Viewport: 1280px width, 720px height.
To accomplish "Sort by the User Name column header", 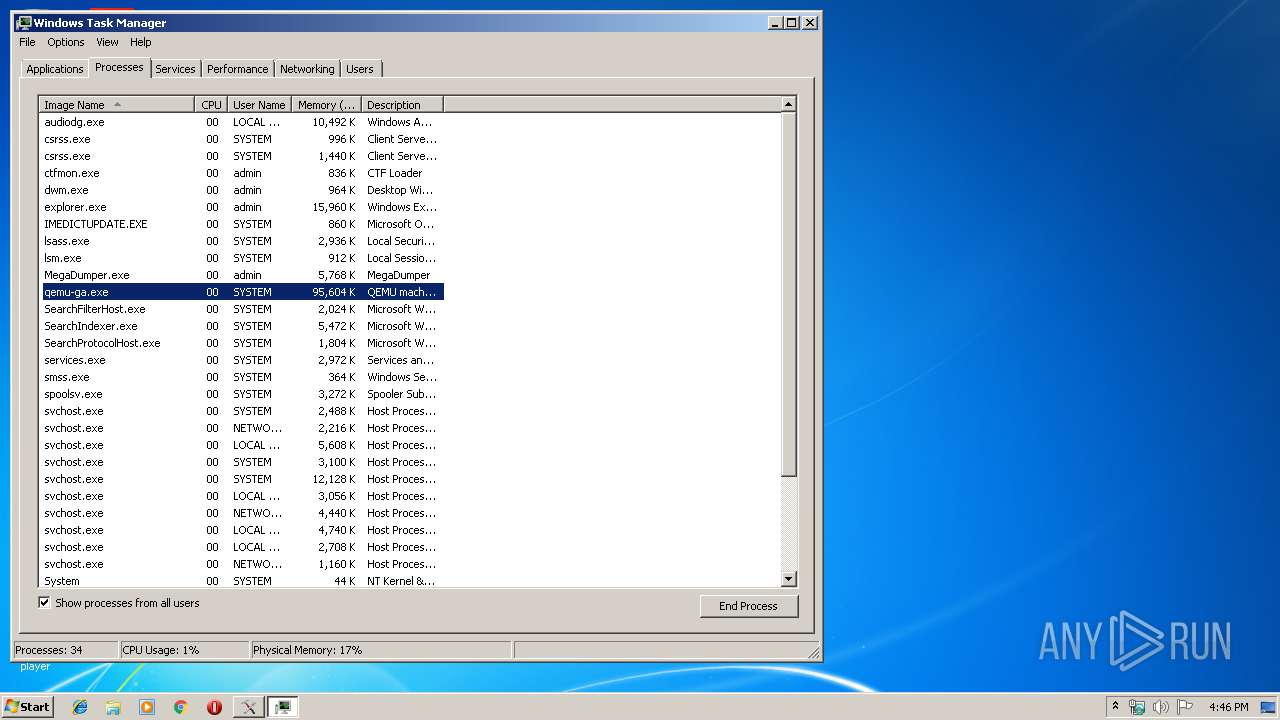I will tap(259, 105).
